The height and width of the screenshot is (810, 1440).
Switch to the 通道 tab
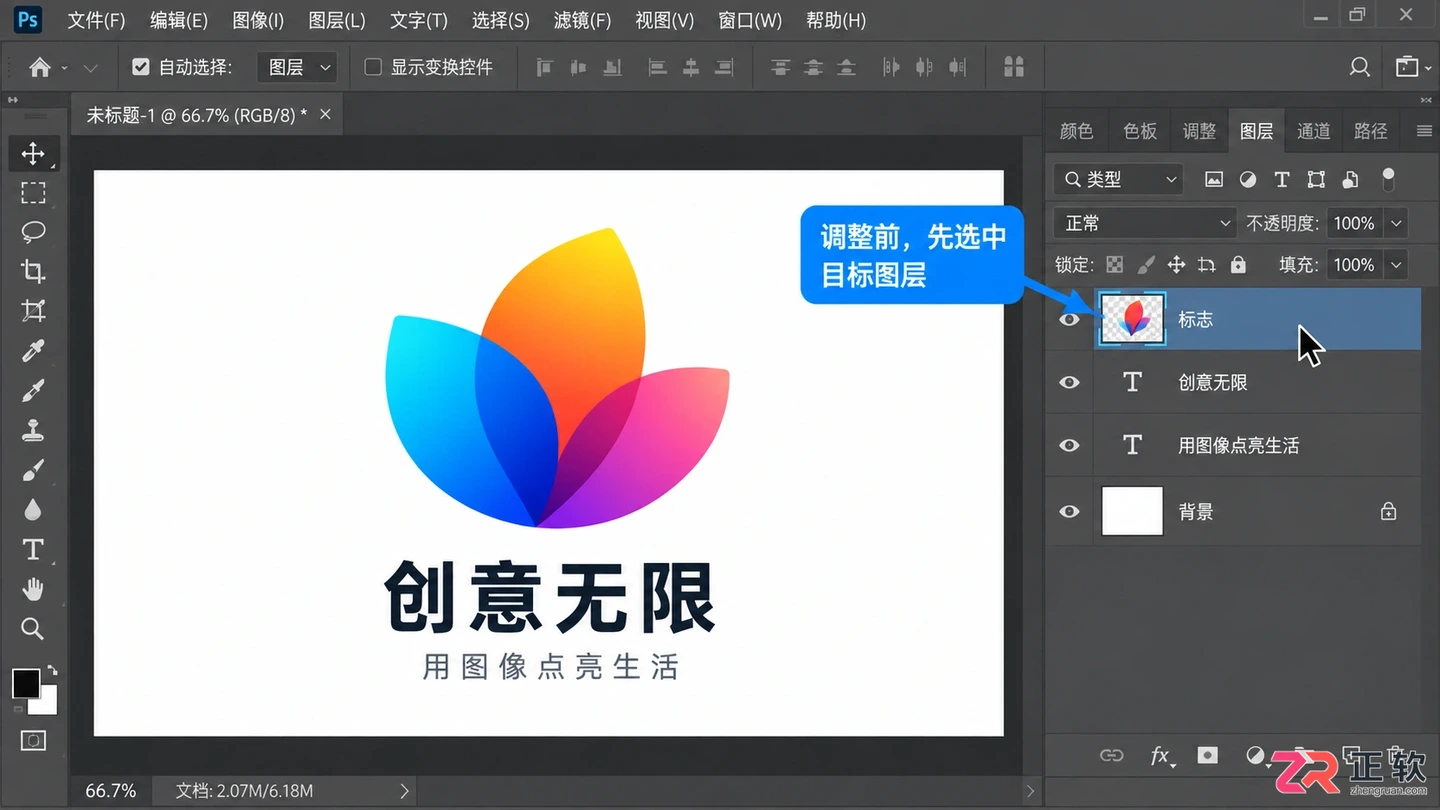pos(1313,131)
